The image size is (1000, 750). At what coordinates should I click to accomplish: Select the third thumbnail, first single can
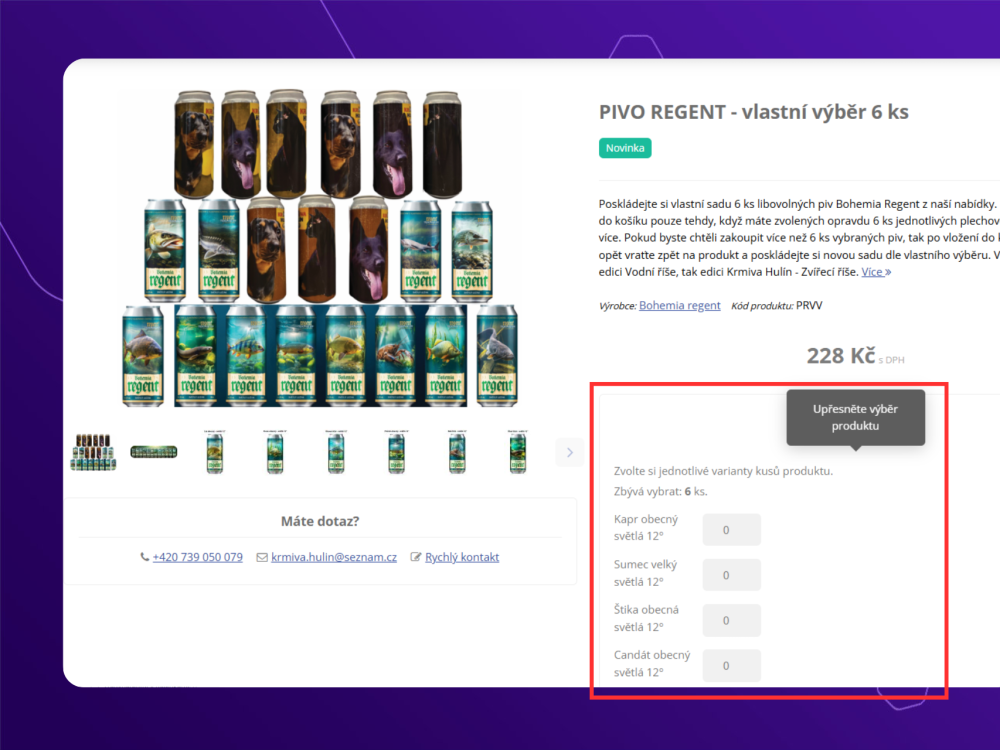[214, 452]
